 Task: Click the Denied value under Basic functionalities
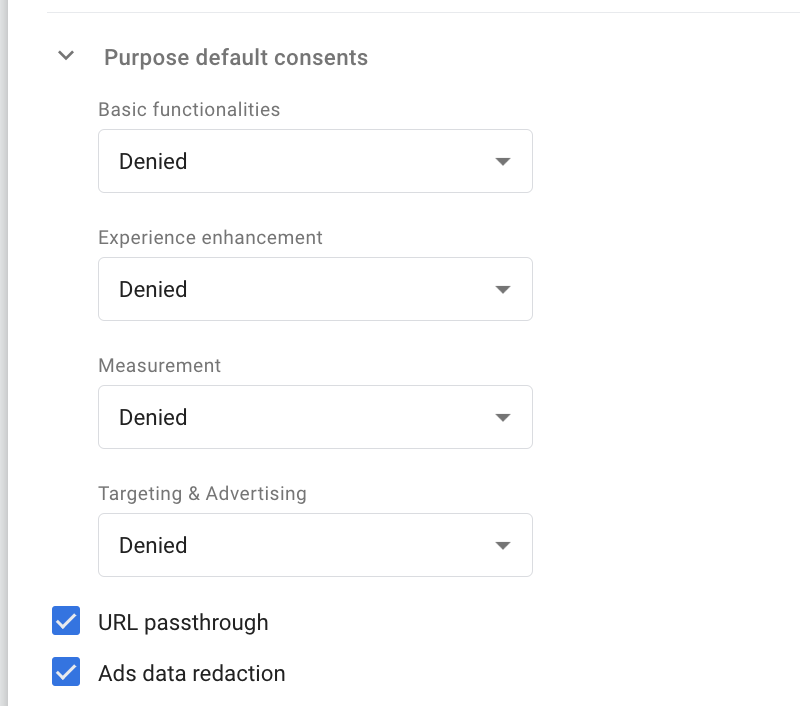click(x=153, y=161)
